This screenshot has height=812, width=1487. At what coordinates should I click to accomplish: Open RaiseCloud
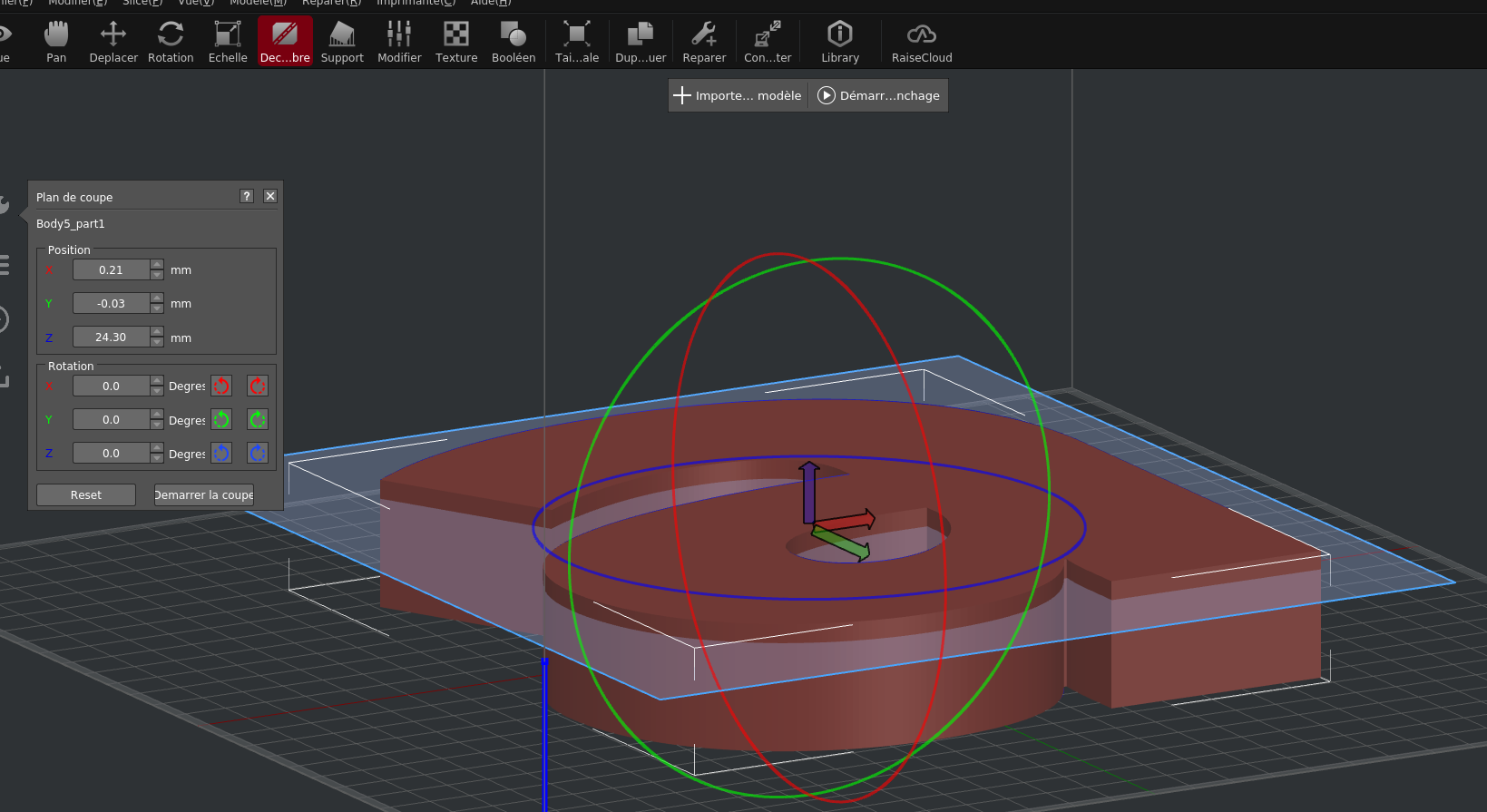pos(922,42)
